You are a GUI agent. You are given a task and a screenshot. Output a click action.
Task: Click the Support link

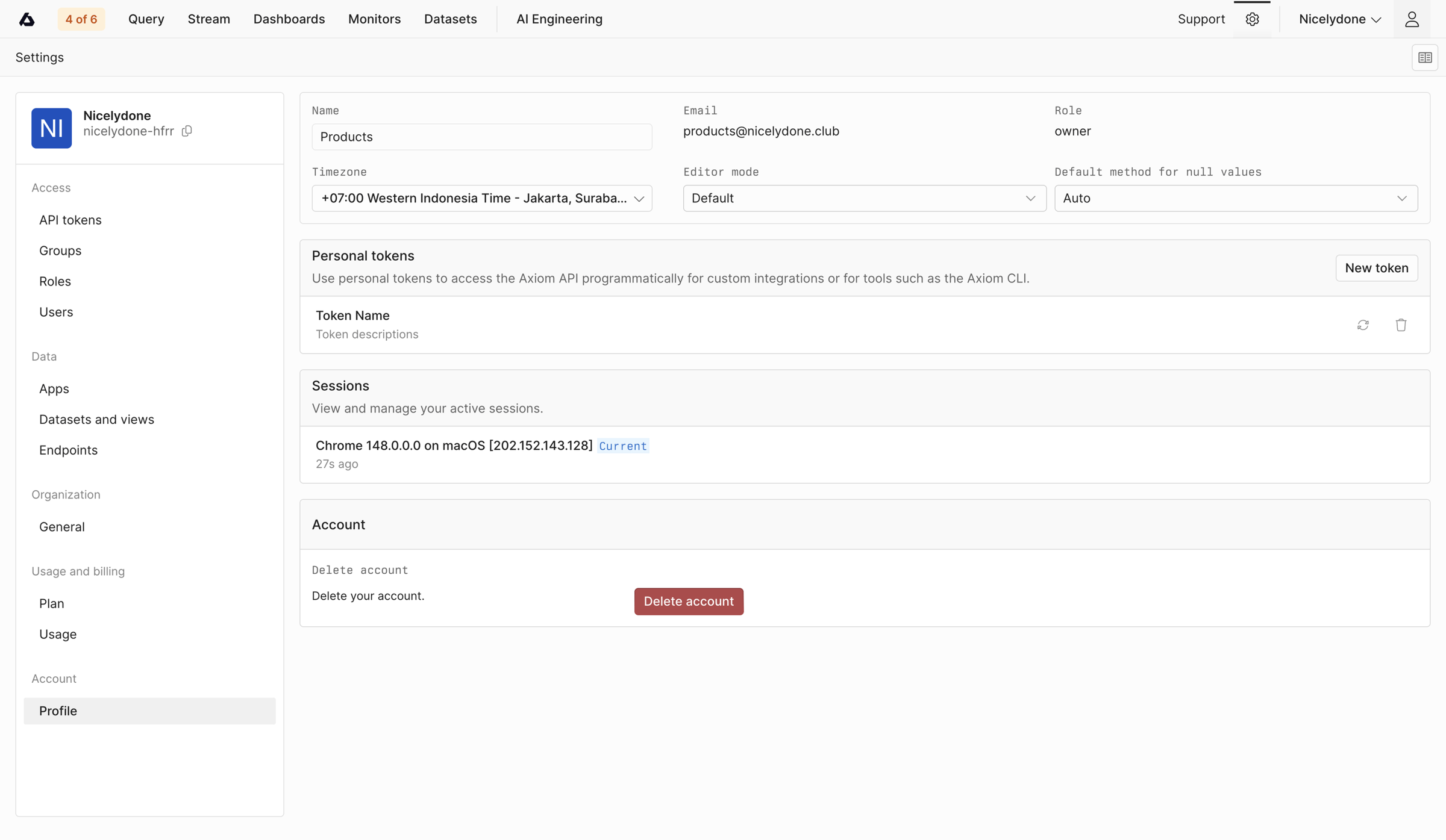point(1201,19)
